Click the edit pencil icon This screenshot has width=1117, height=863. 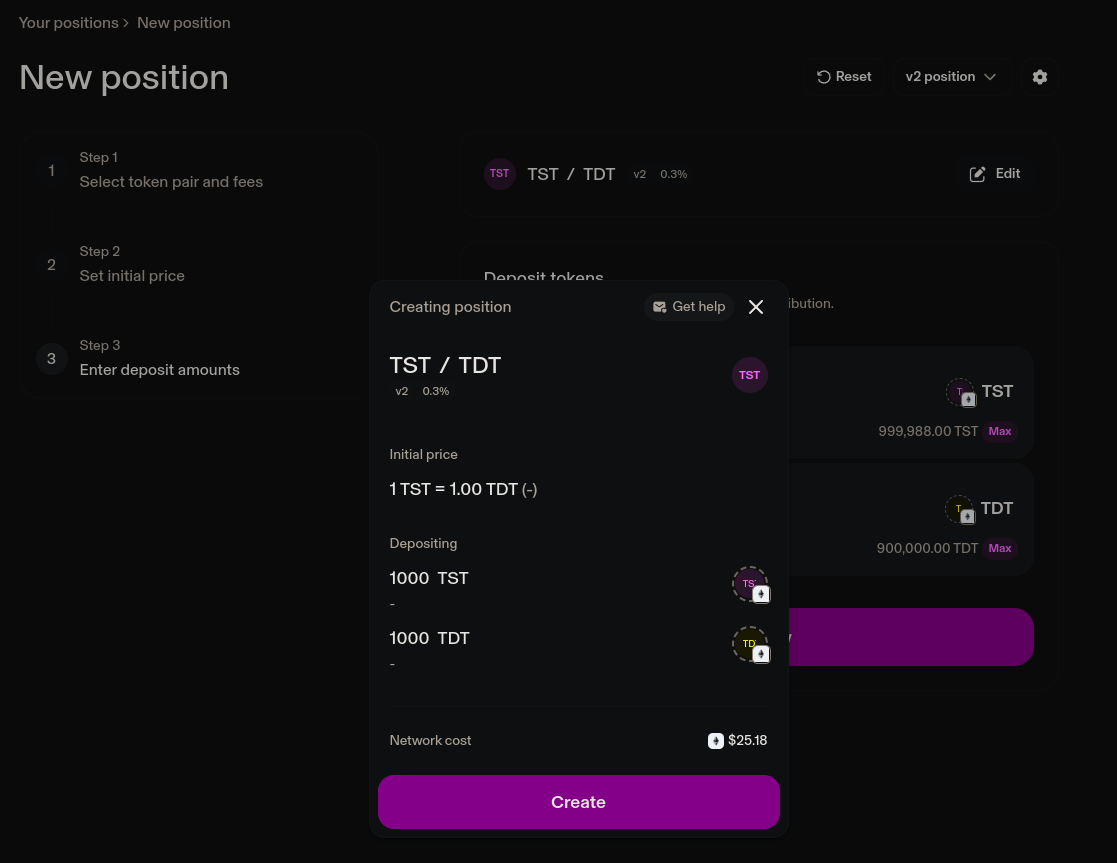(977, 174)
